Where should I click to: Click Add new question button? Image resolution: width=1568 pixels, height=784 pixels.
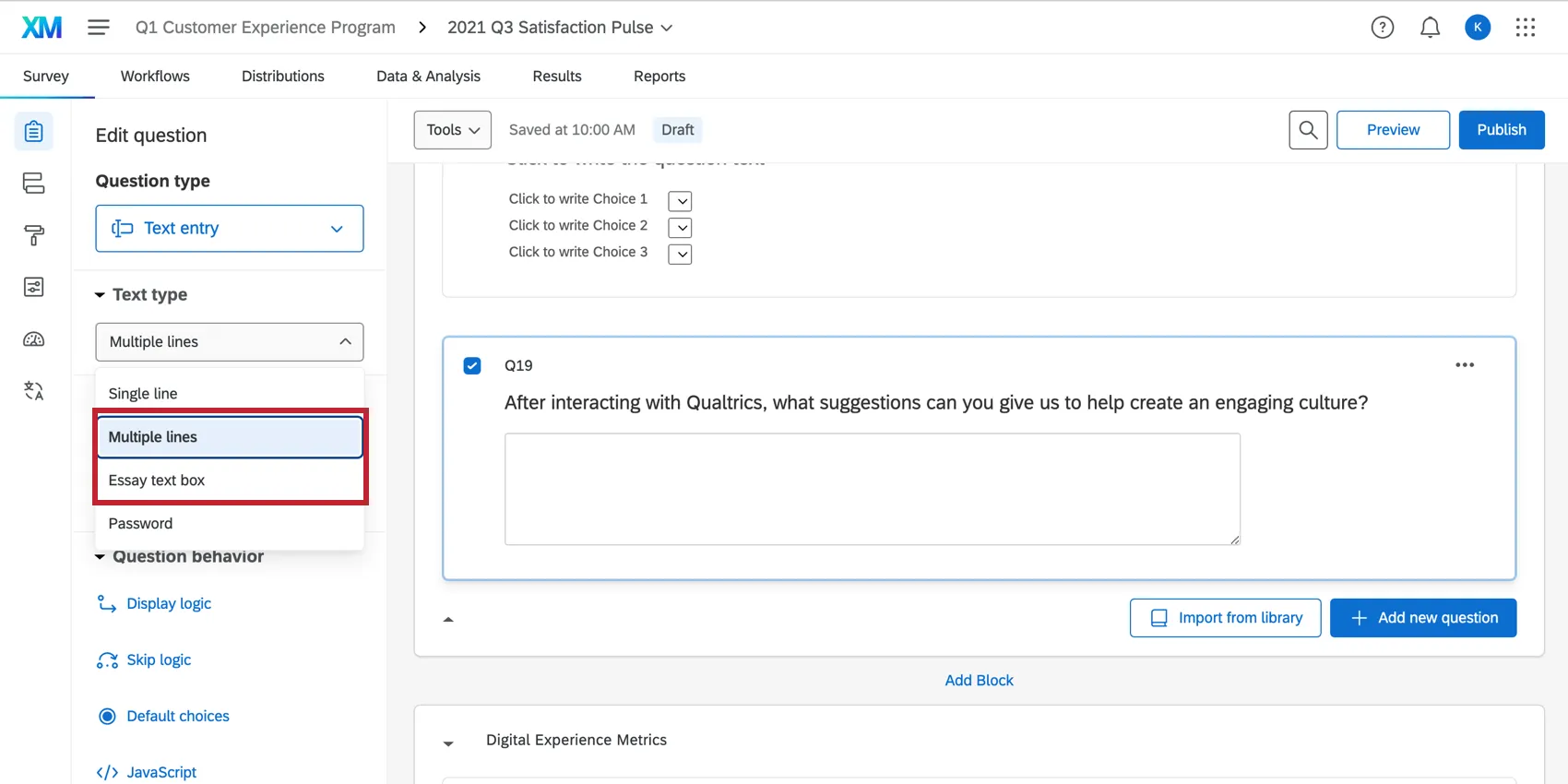pos(1423,618)
